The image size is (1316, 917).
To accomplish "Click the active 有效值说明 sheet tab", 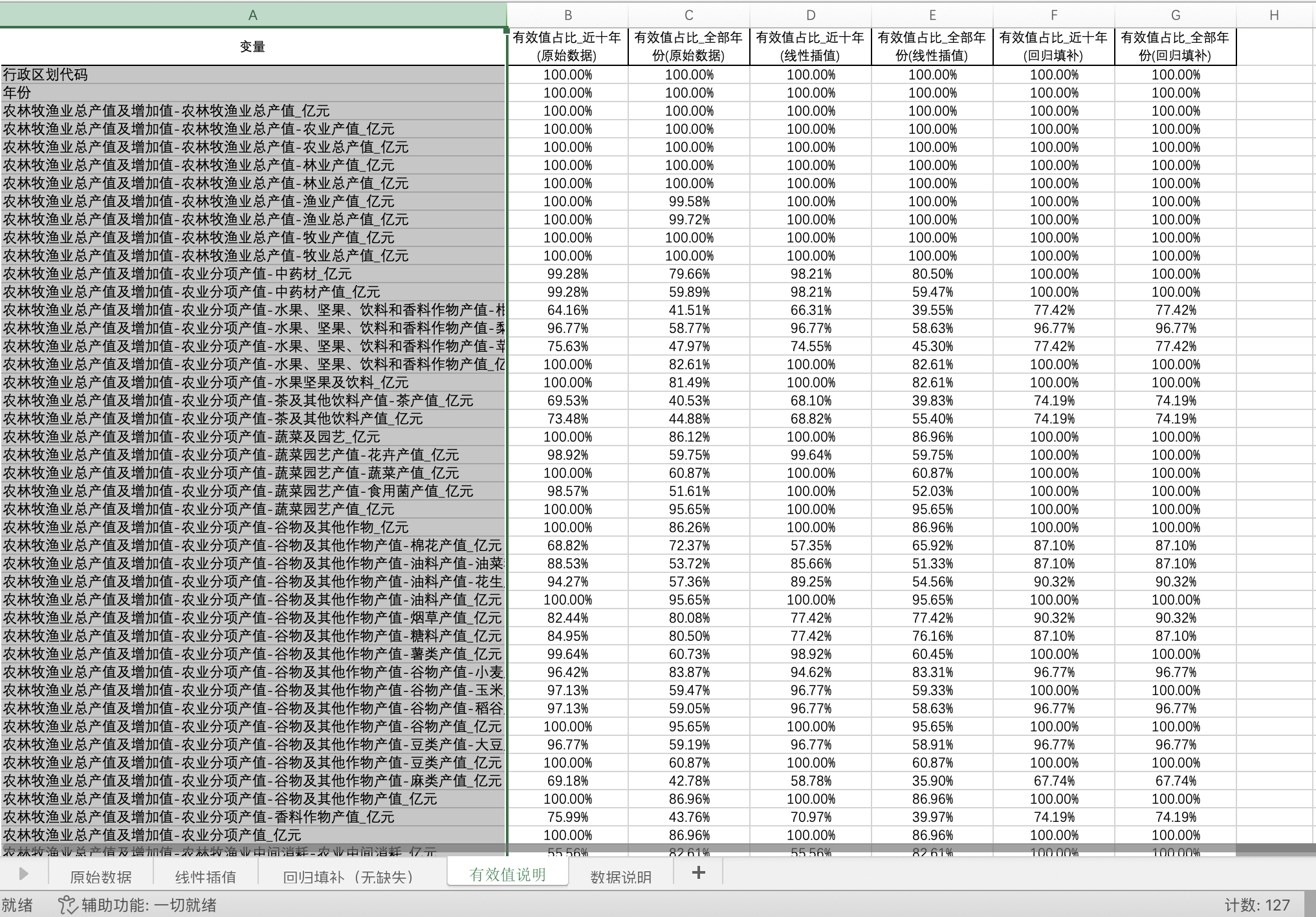I will (x=507, y=875).
